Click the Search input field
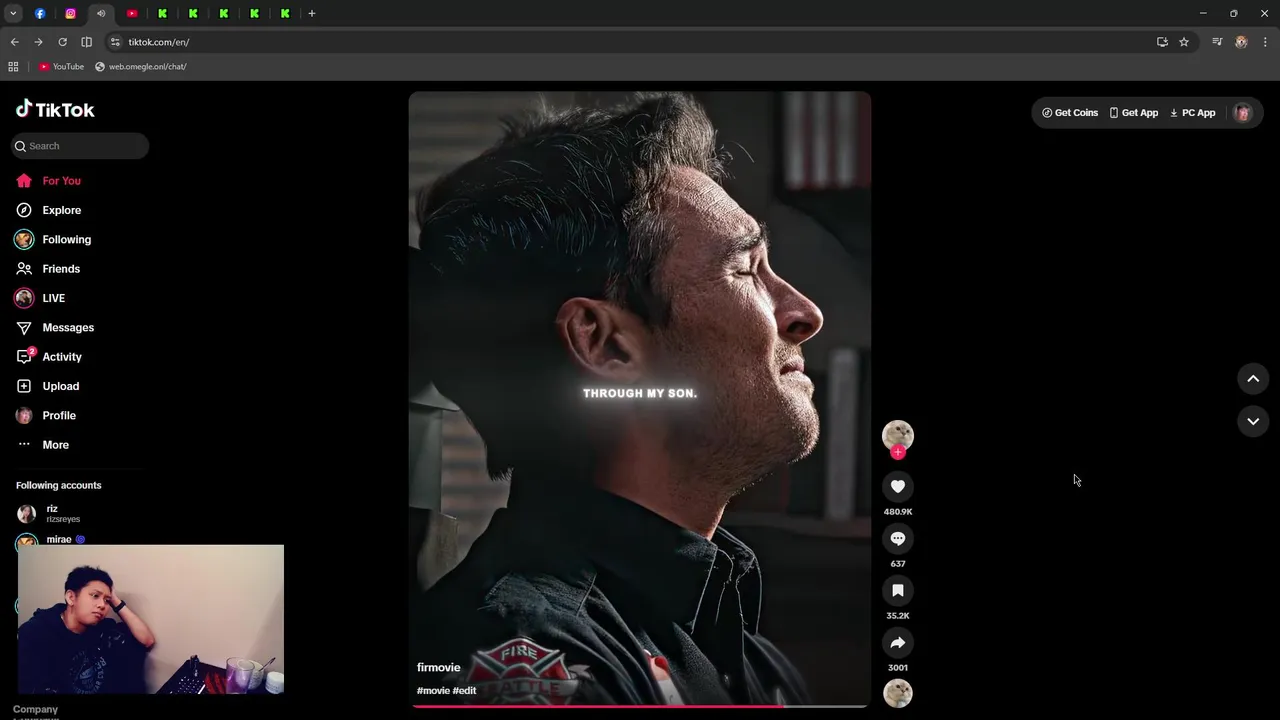The height and width of the screenshot is (720, 1280). tap(80, 146)
